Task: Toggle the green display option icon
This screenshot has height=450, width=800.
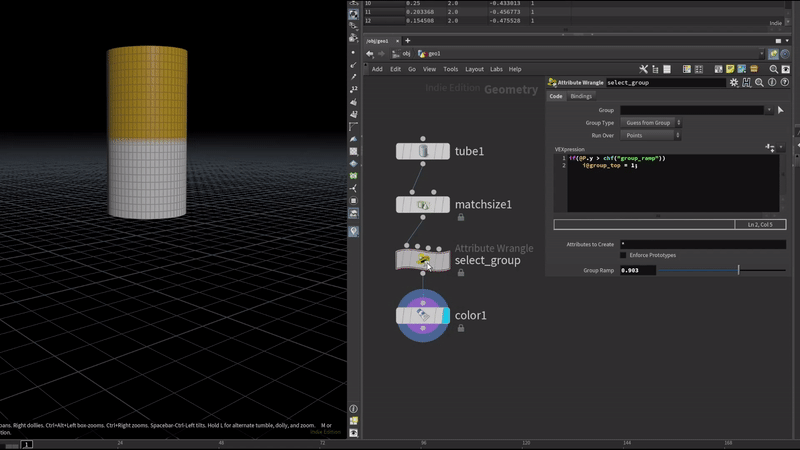Action: [354, 176]
